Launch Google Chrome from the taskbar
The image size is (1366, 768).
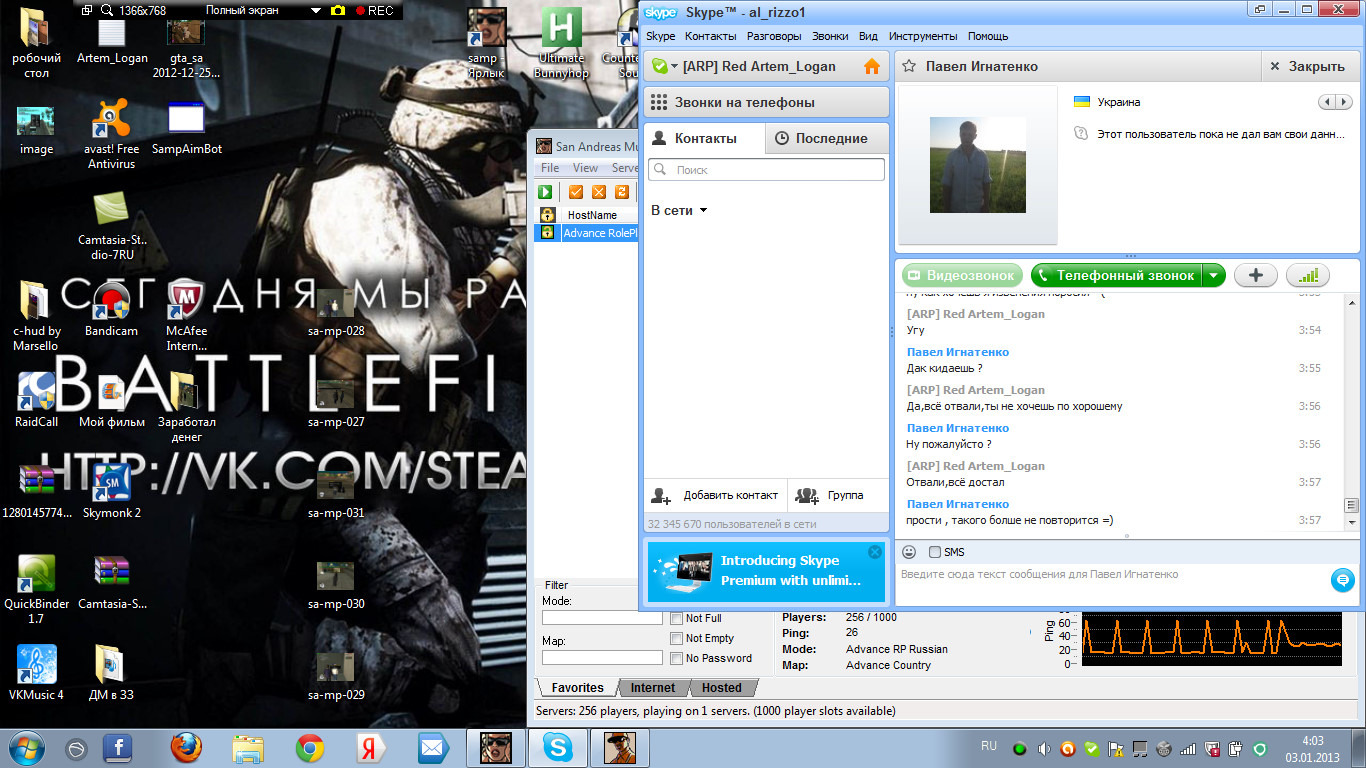(x=310, y=748)
